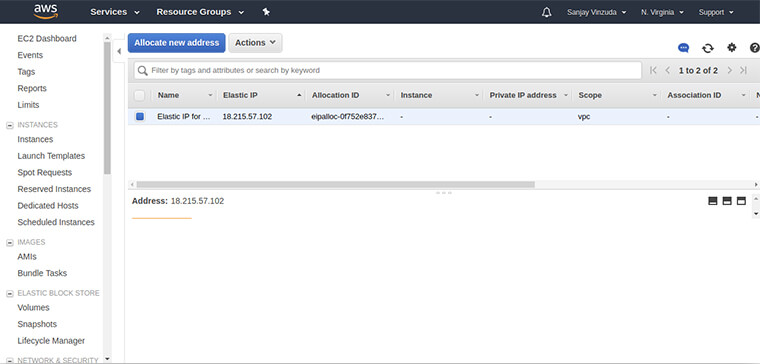Screen dimensions: 760x364
Task: Click the sidebar vertical scrollbar thumb
Action: click(108, 108)
